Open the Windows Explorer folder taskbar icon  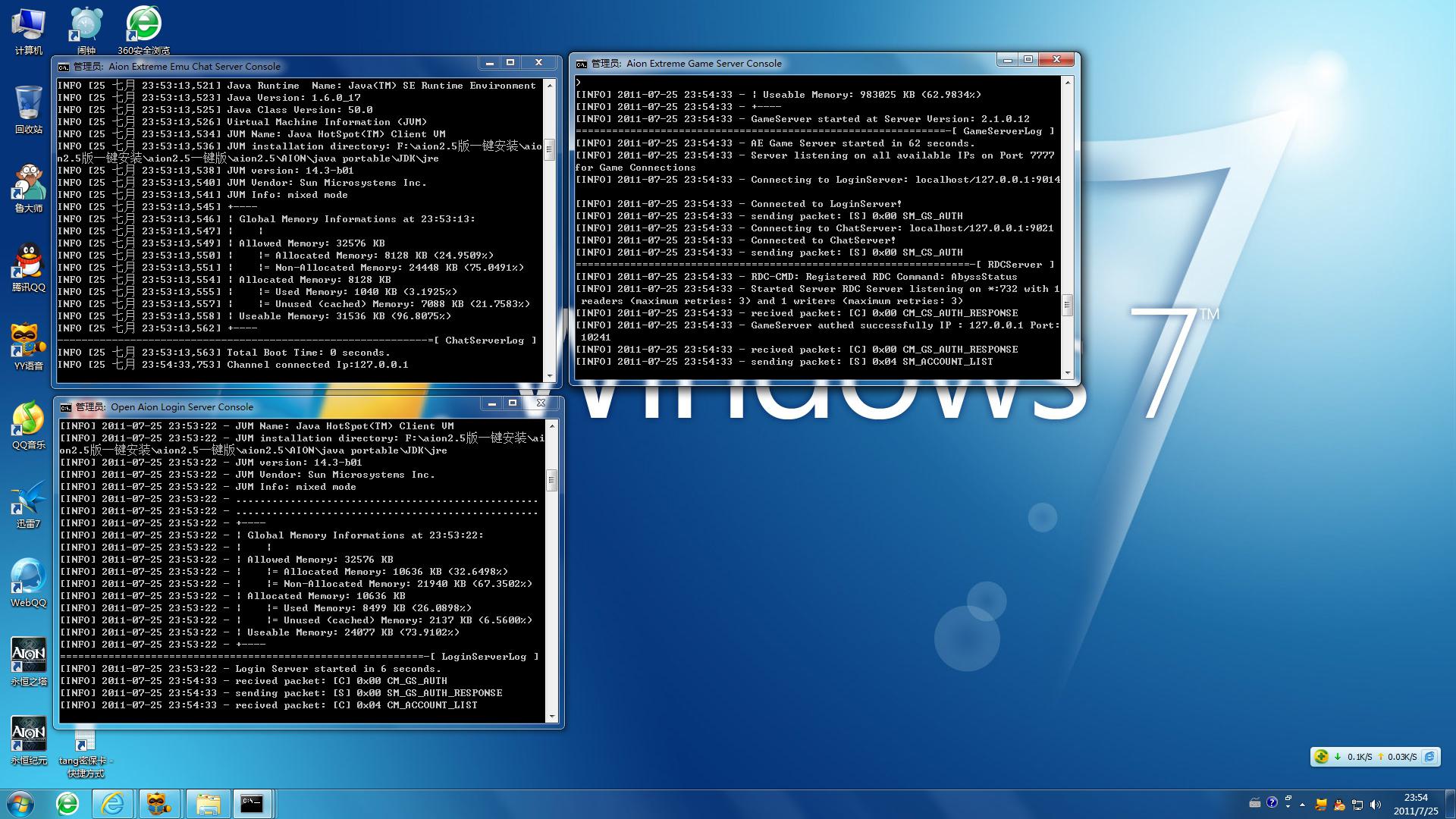click(208, 803)
